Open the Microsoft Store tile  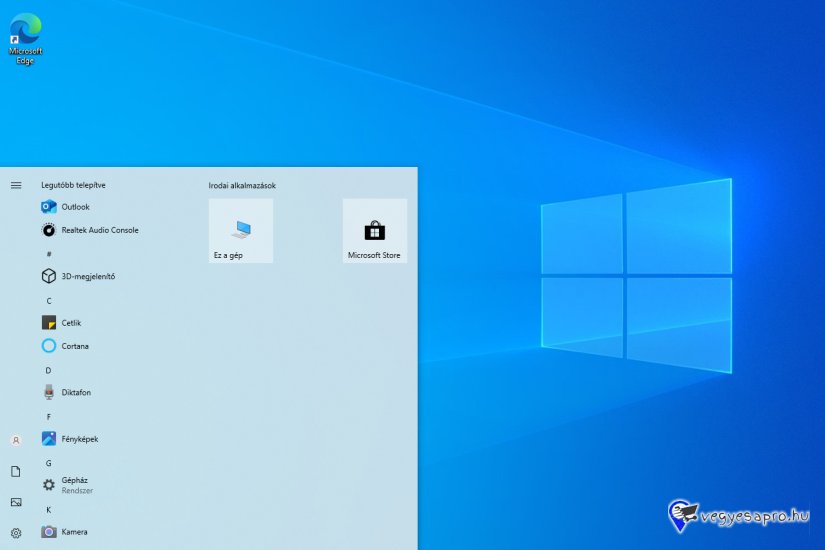374,231
